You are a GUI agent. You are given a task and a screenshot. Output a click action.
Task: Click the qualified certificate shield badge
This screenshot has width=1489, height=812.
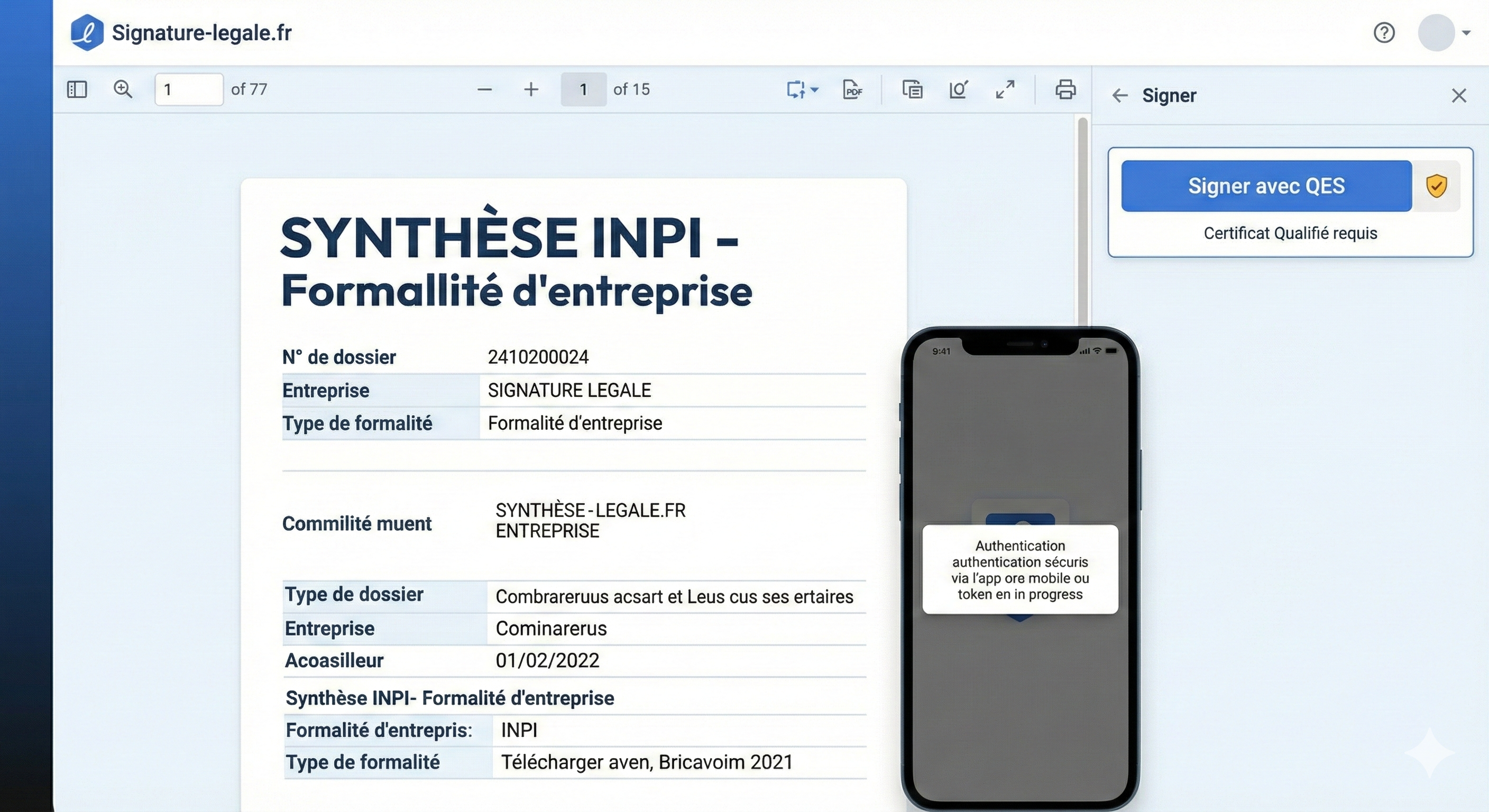(x=1438, y=185)
